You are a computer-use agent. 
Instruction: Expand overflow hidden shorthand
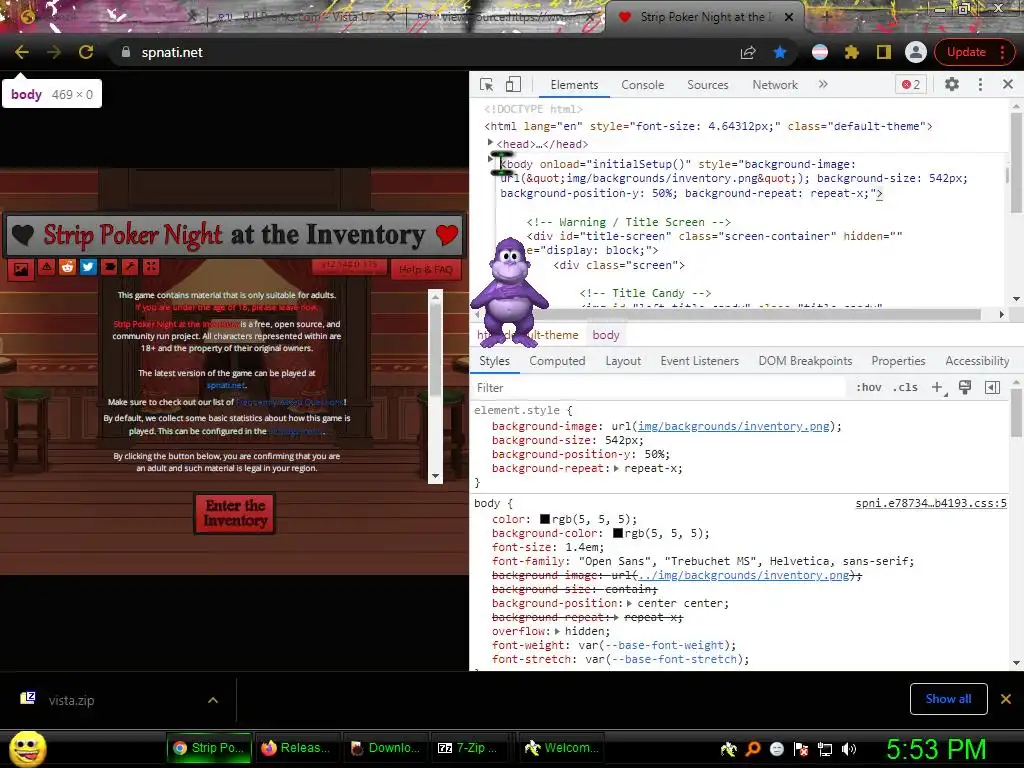coord(557,632)
